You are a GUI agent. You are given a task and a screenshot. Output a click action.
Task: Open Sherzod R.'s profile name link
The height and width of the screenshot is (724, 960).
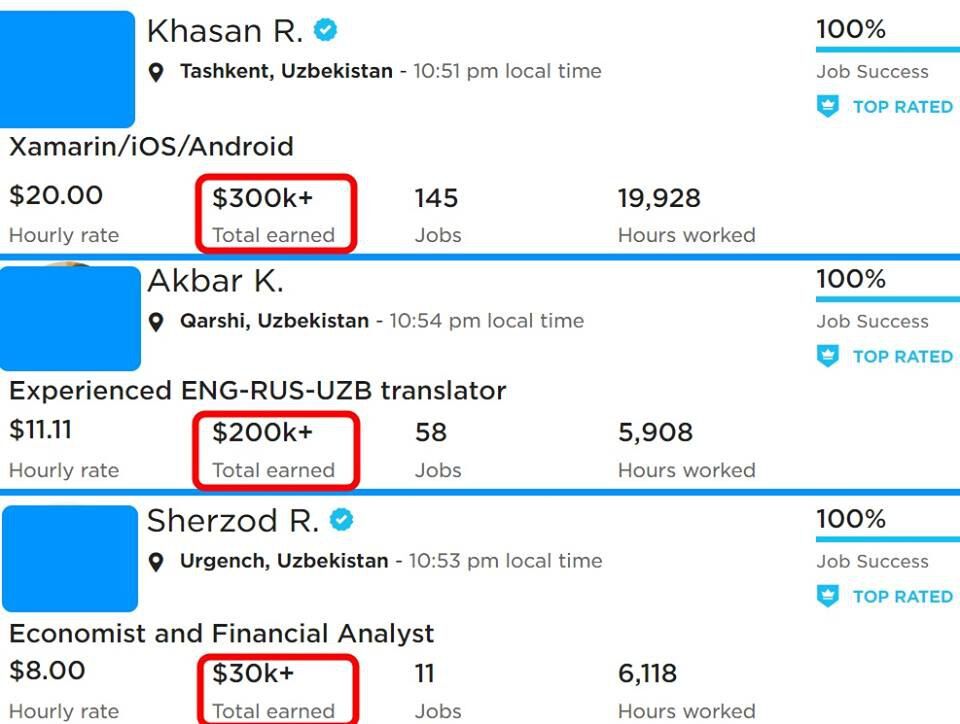point(233,521)
